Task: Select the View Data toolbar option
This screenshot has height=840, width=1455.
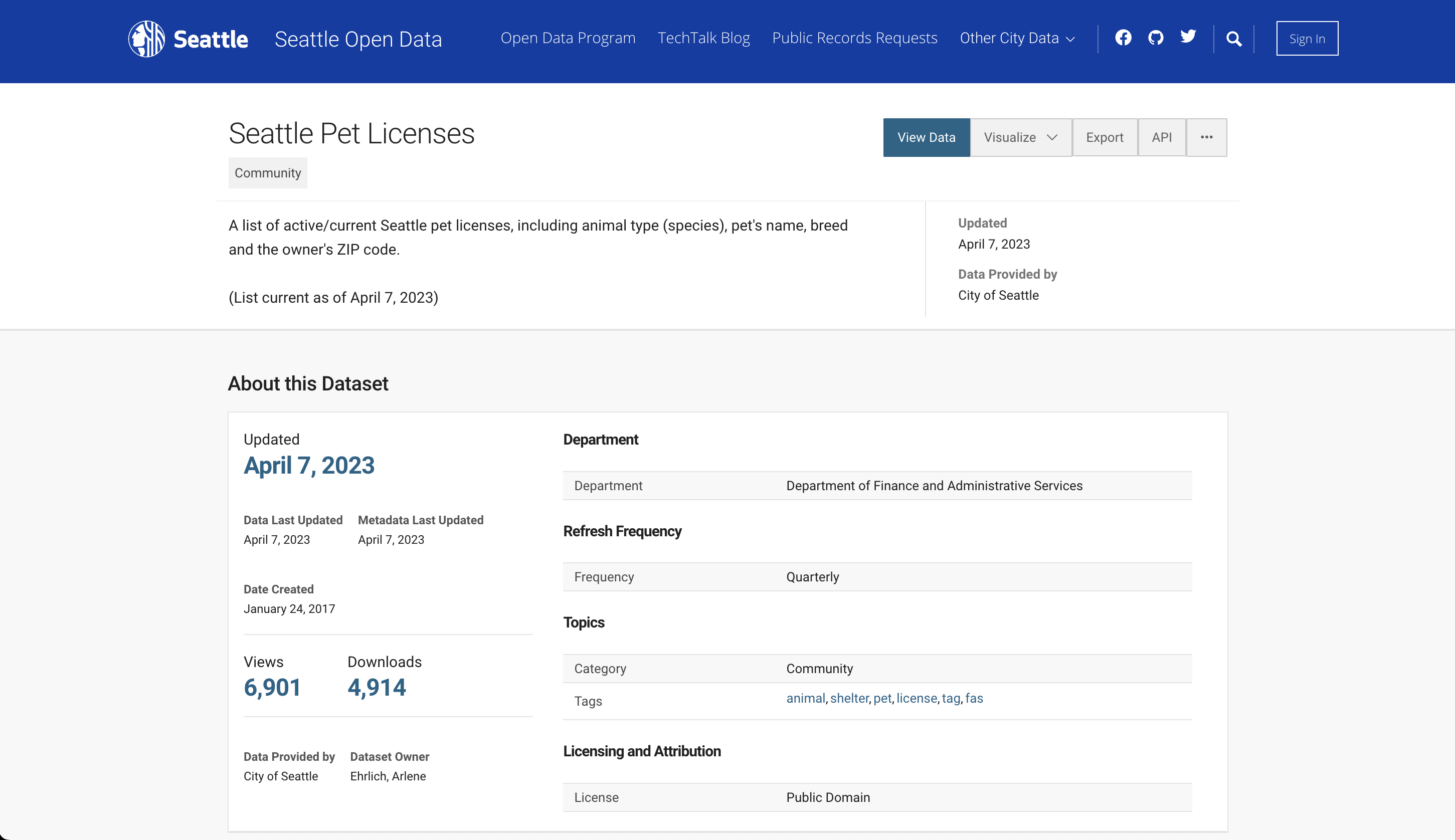Action: point(926,137)
